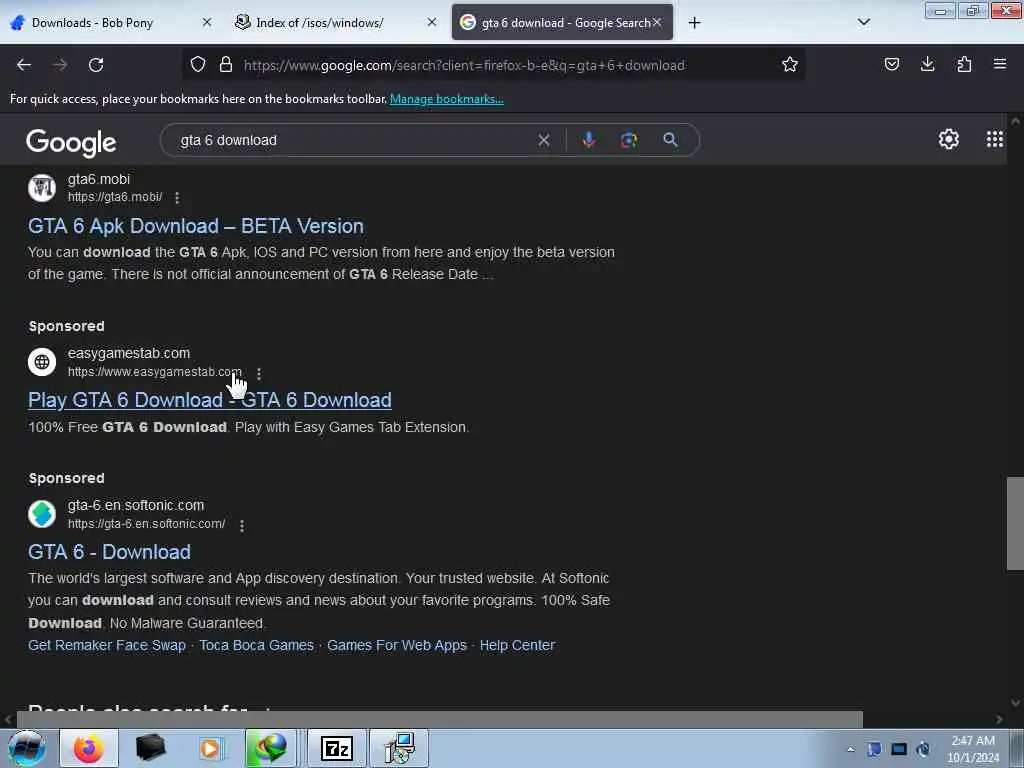Open the Firefox downloads panel icon
Image resolution: width=1024 pixels, height=768 pixels.
click(x=927, y=64)
